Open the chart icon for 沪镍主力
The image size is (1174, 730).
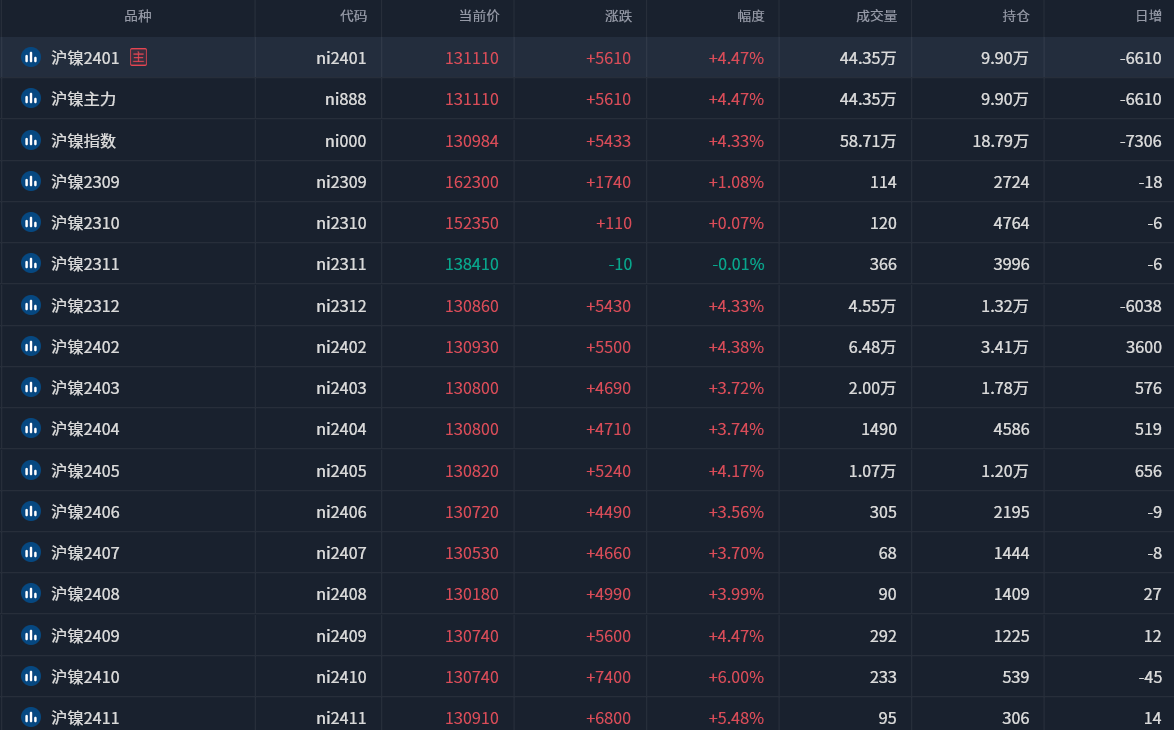pos(31,99)
